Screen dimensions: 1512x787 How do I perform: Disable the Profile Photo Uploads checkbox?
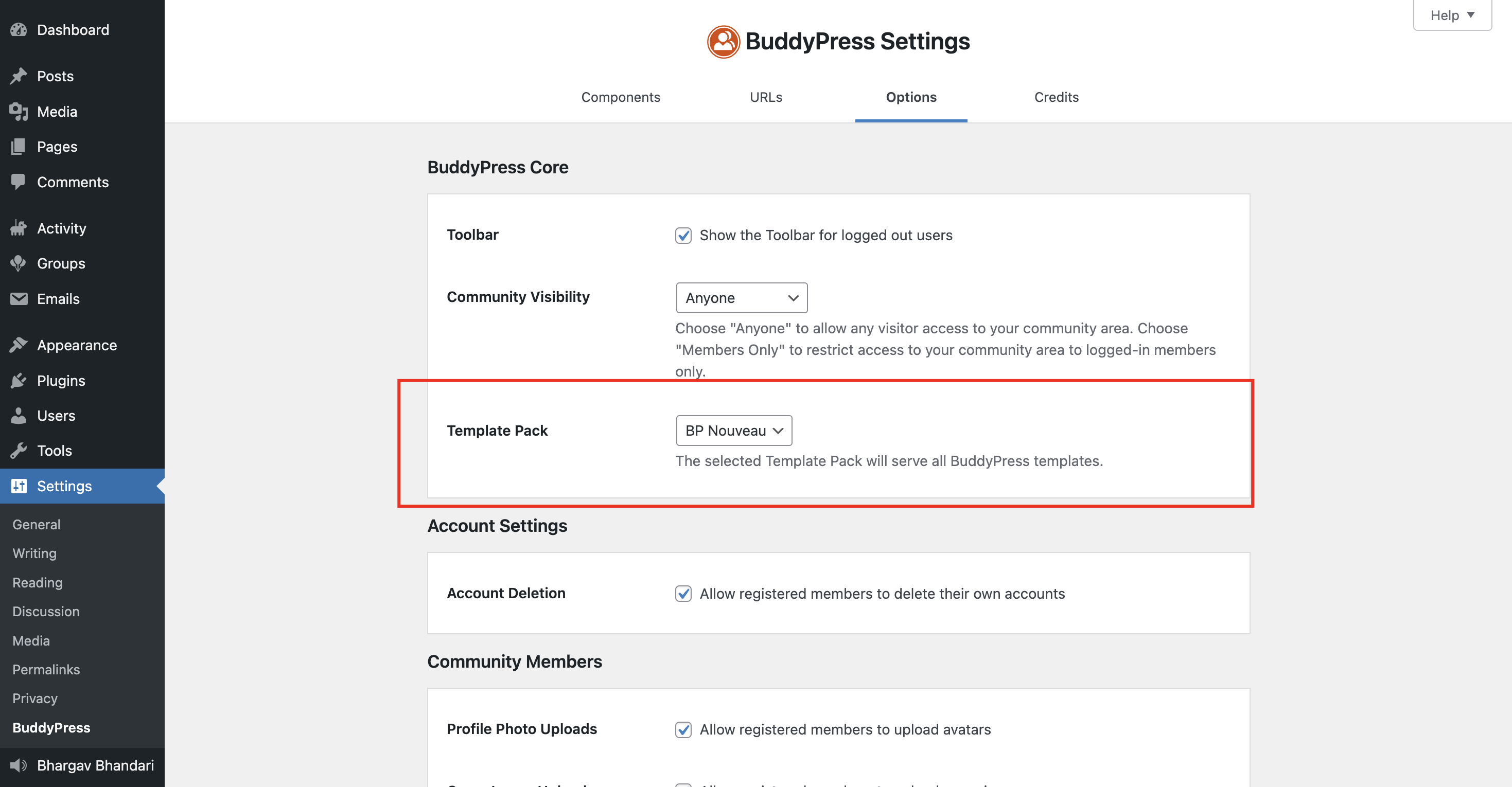coord(683,729)
